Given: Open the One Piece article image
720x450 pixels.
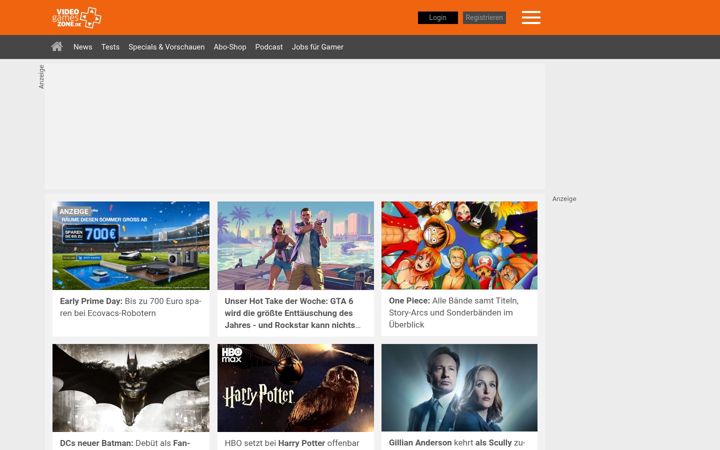Looking at the screenshot, I should tap(459, 245).
